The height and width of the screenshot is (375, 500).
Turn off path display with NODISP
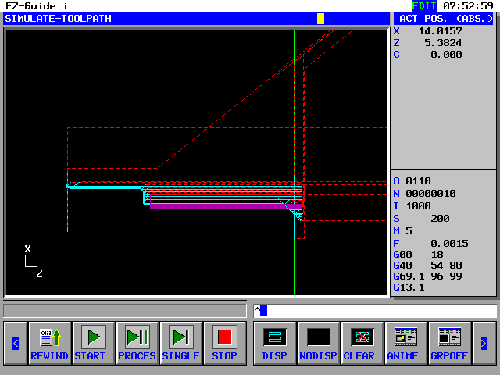click(318, 343)
